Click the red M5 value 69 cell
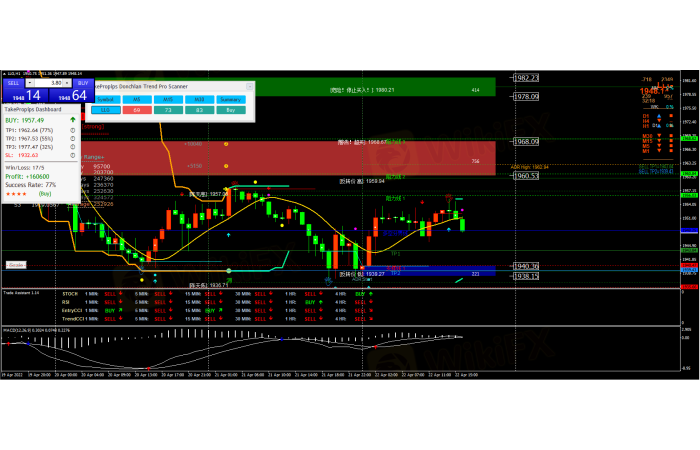Image resolution: width=700 pixels, height=450 pixels. [136, 110]
